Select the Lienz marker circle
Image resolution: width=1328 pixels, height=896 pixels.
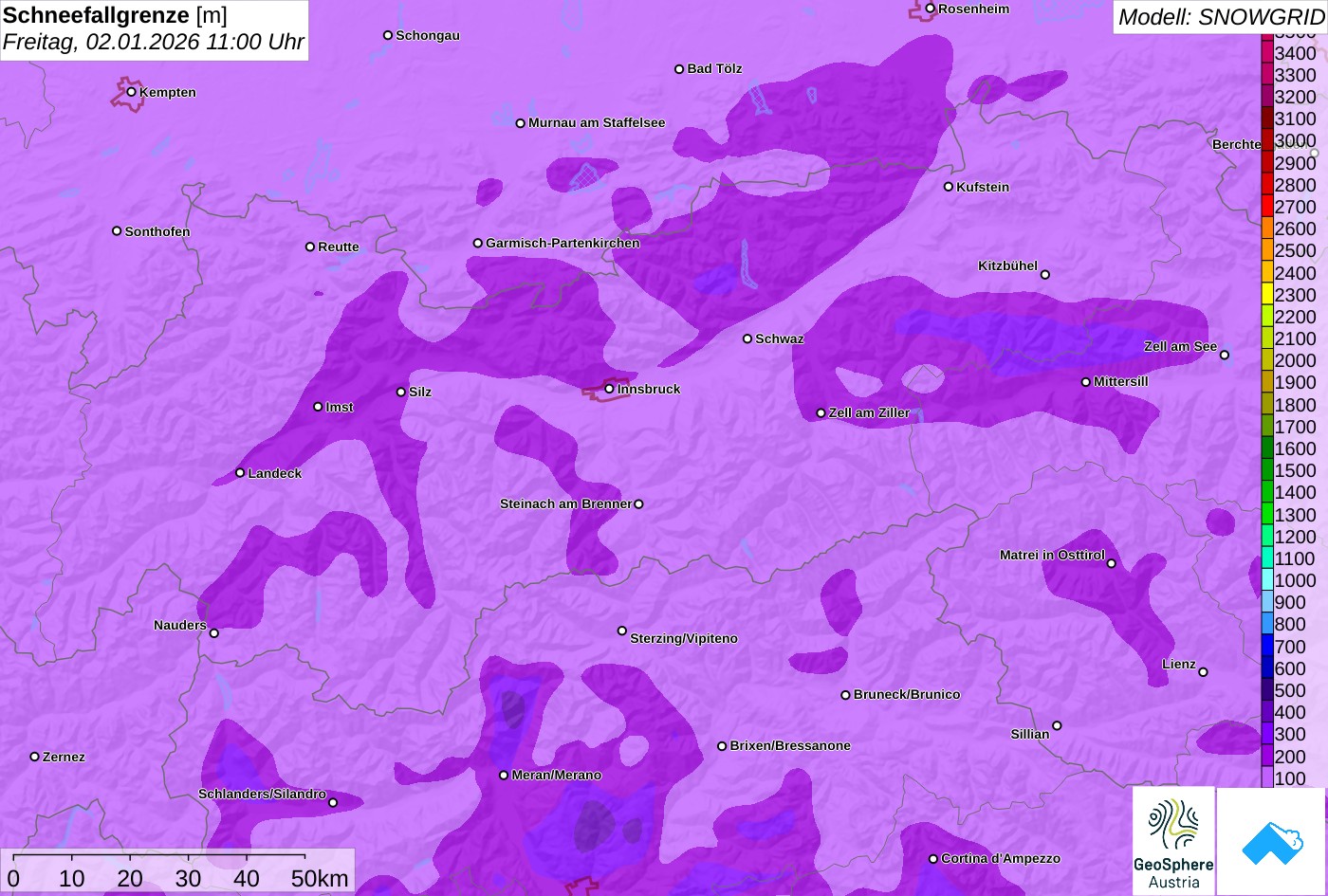1204,672
